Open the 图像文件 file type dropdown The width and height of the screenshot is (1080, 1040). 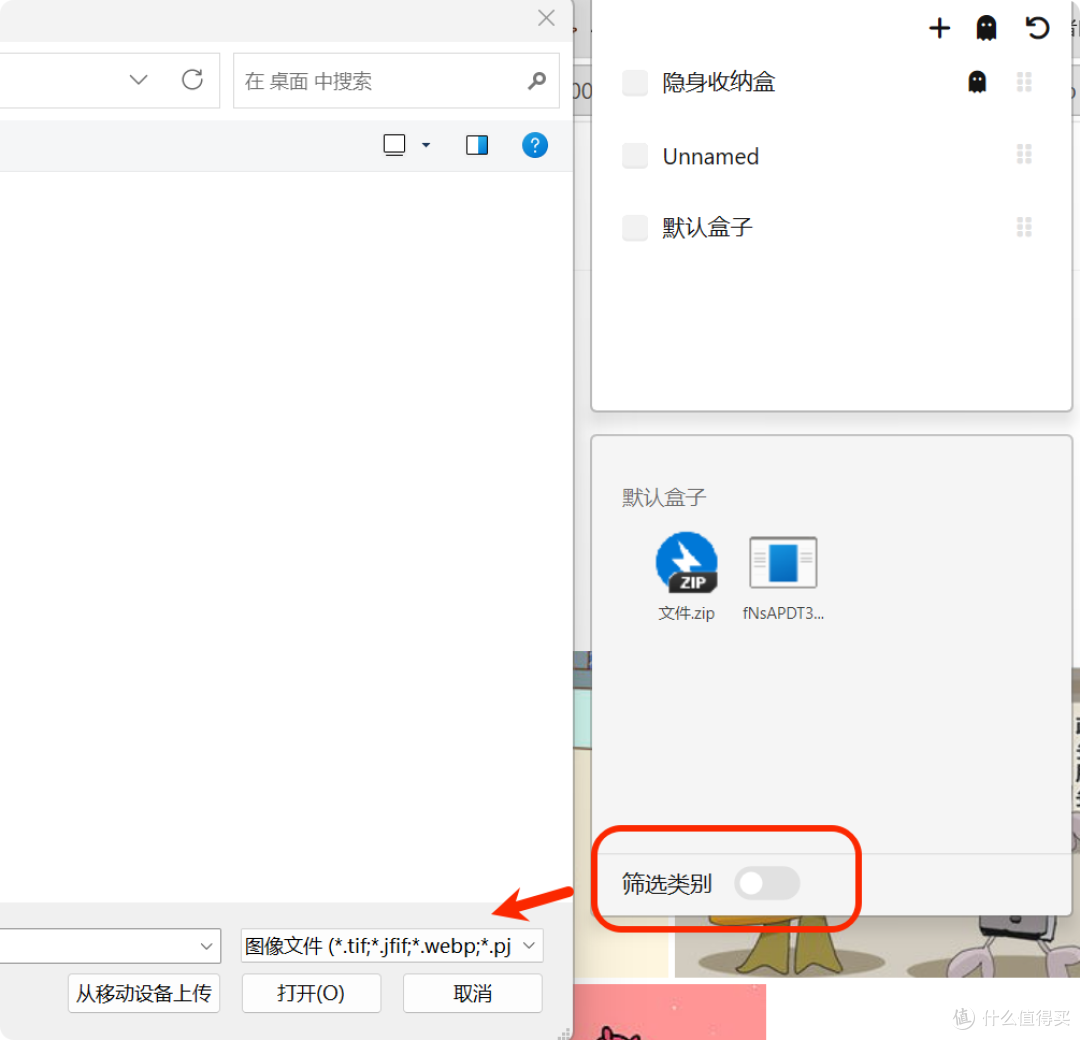point(392,946)
